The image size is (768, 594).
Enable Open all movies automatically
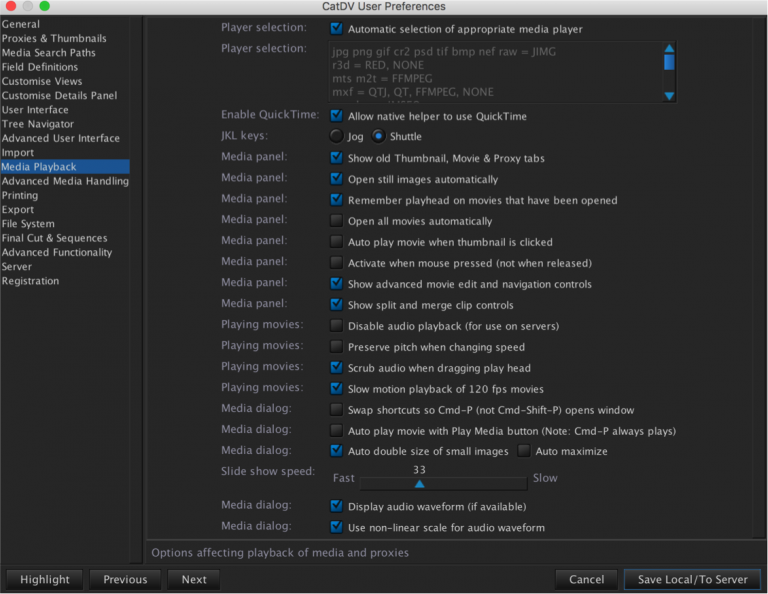[x=336, y=221]
